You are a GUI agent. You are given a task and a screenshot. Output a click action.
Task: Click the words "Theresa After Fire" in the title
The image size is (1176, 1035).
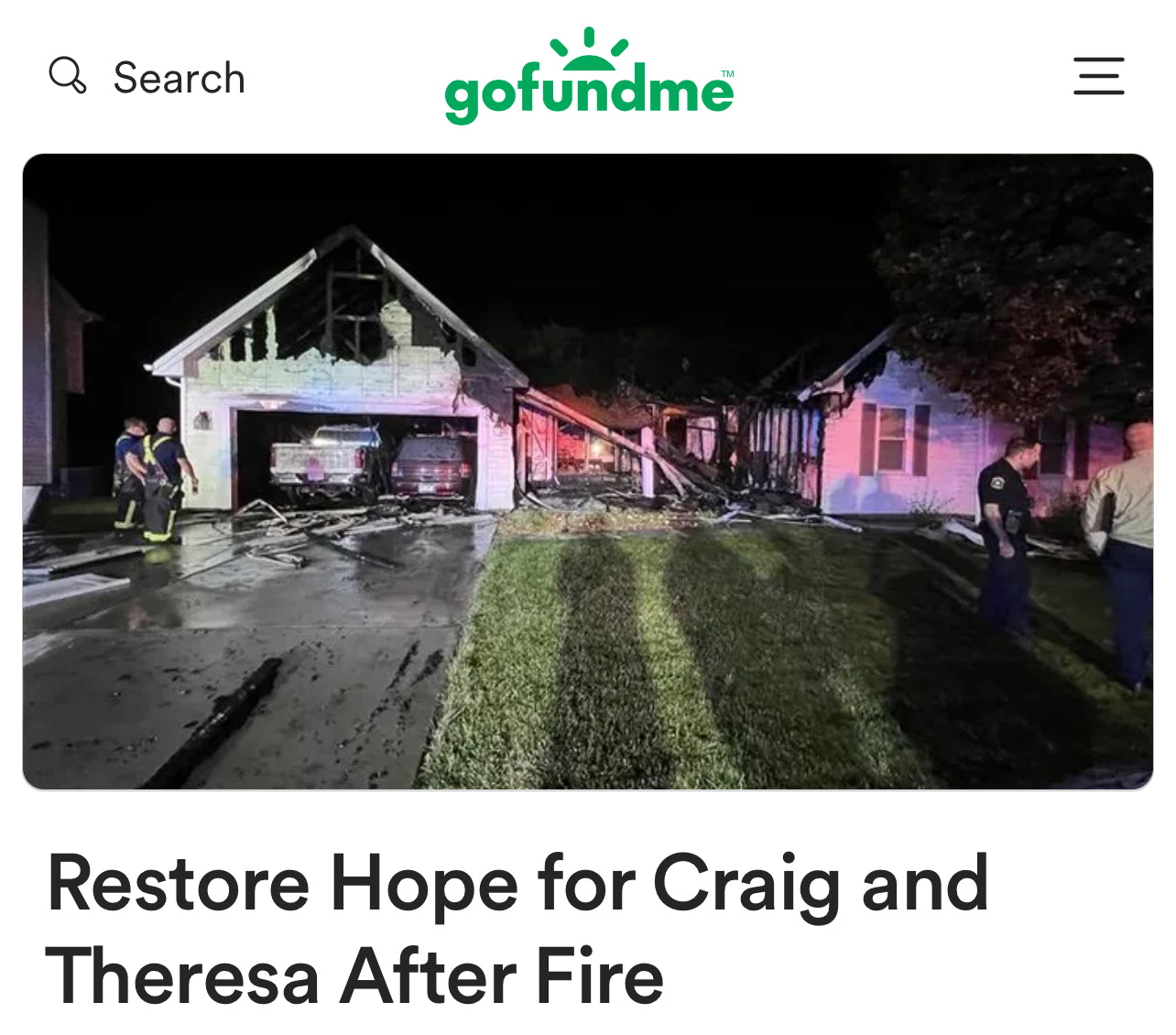[354, 976]
